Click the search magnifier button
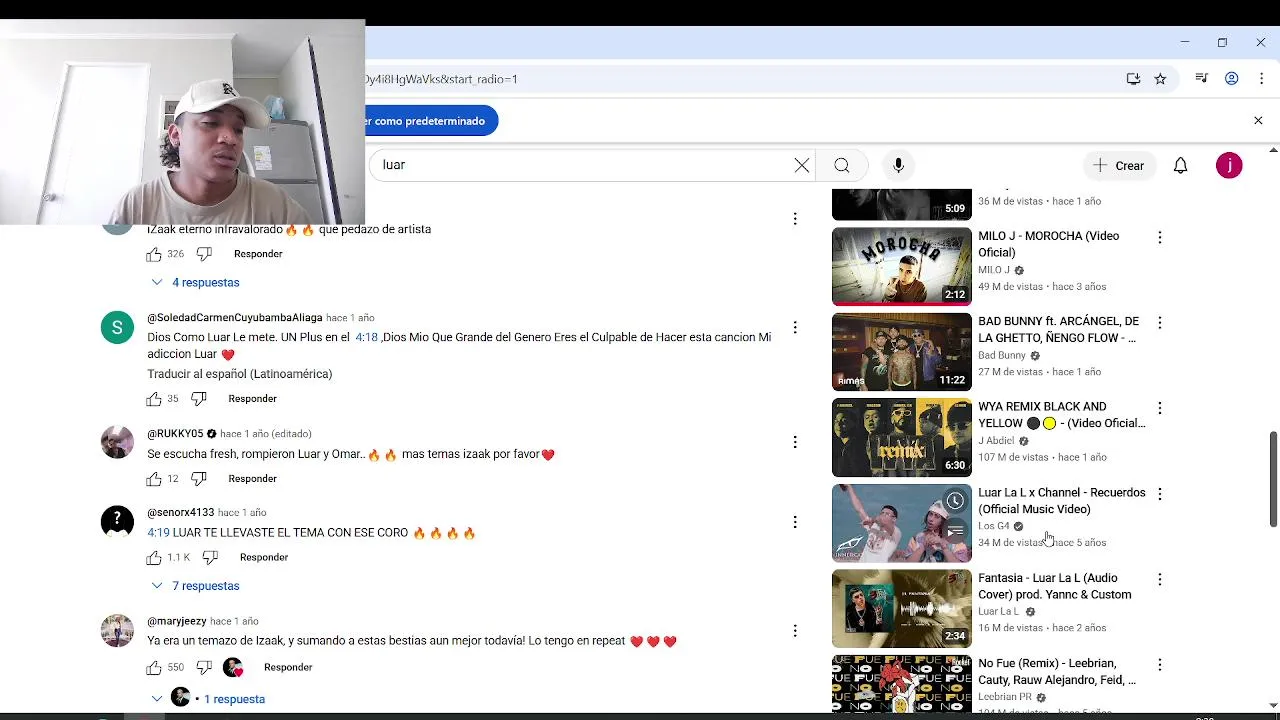The height and width of the screenshot is (720, 1280). click(842, 165)
